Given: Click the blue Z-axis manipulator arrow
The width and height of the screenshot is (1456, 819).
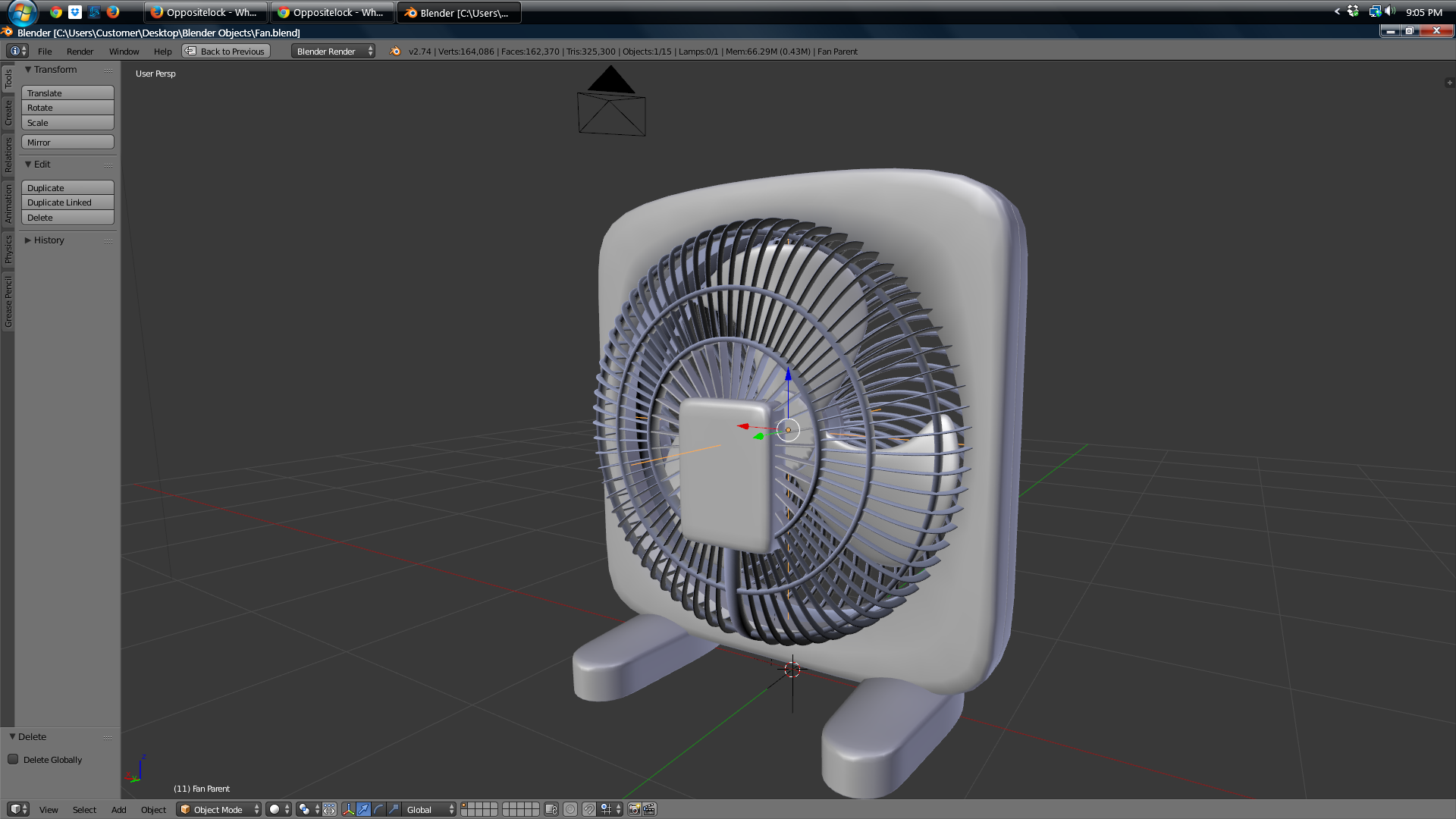Looking at the screenshot, I should pyautogui.click(x=788, y=375).
